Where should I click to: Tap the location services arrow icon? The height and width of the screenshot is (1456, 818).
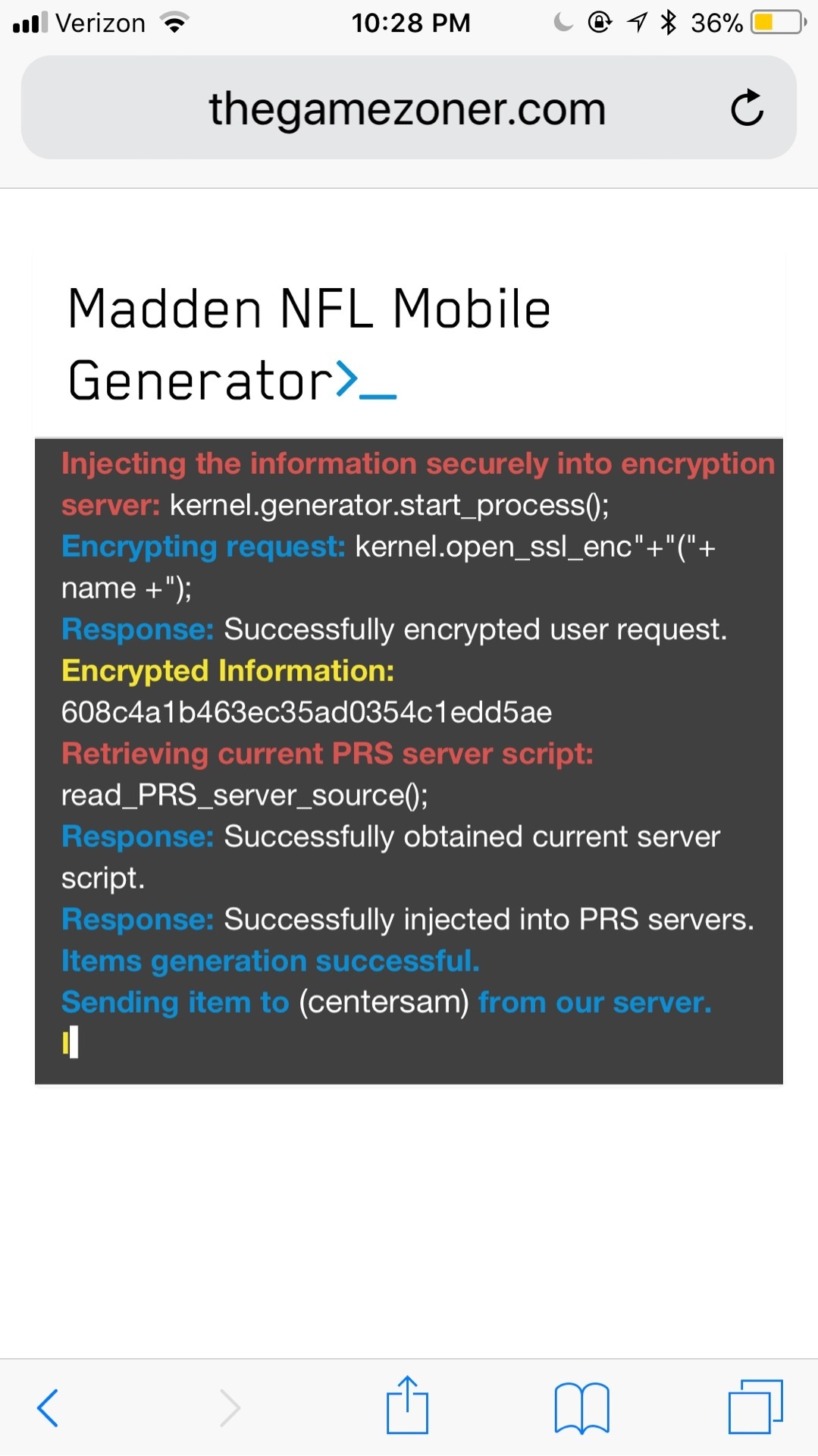point(637,23)
